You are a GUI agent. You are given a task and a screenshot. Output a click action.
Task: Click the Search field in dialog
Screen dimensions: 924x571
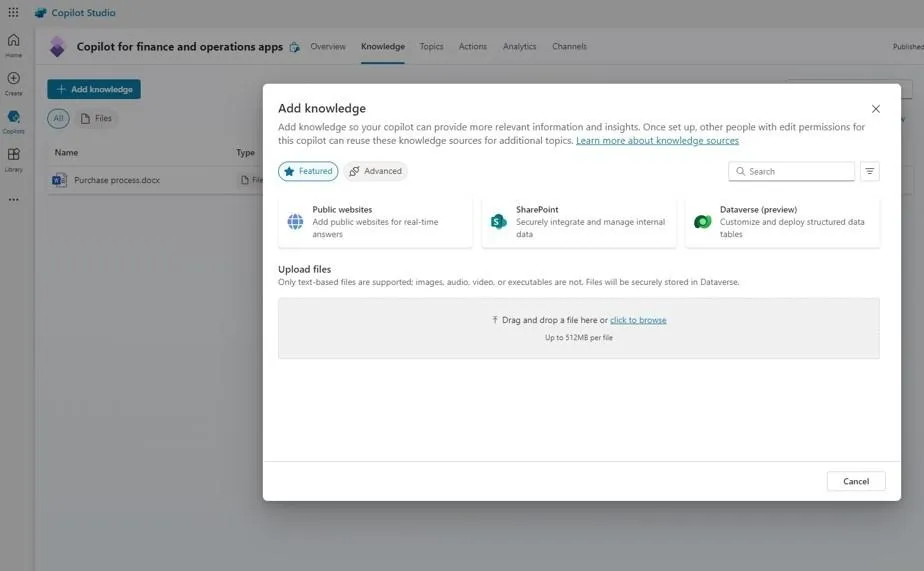click(791, 171)
